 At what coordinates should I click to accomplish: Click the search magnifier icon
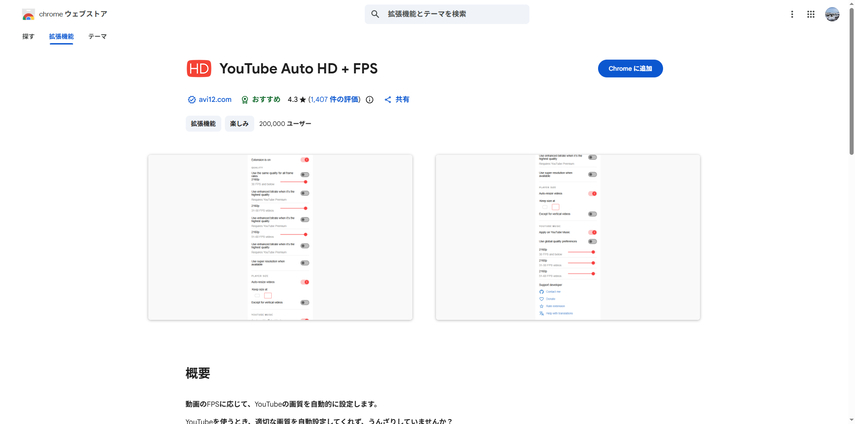coord(375,14)
